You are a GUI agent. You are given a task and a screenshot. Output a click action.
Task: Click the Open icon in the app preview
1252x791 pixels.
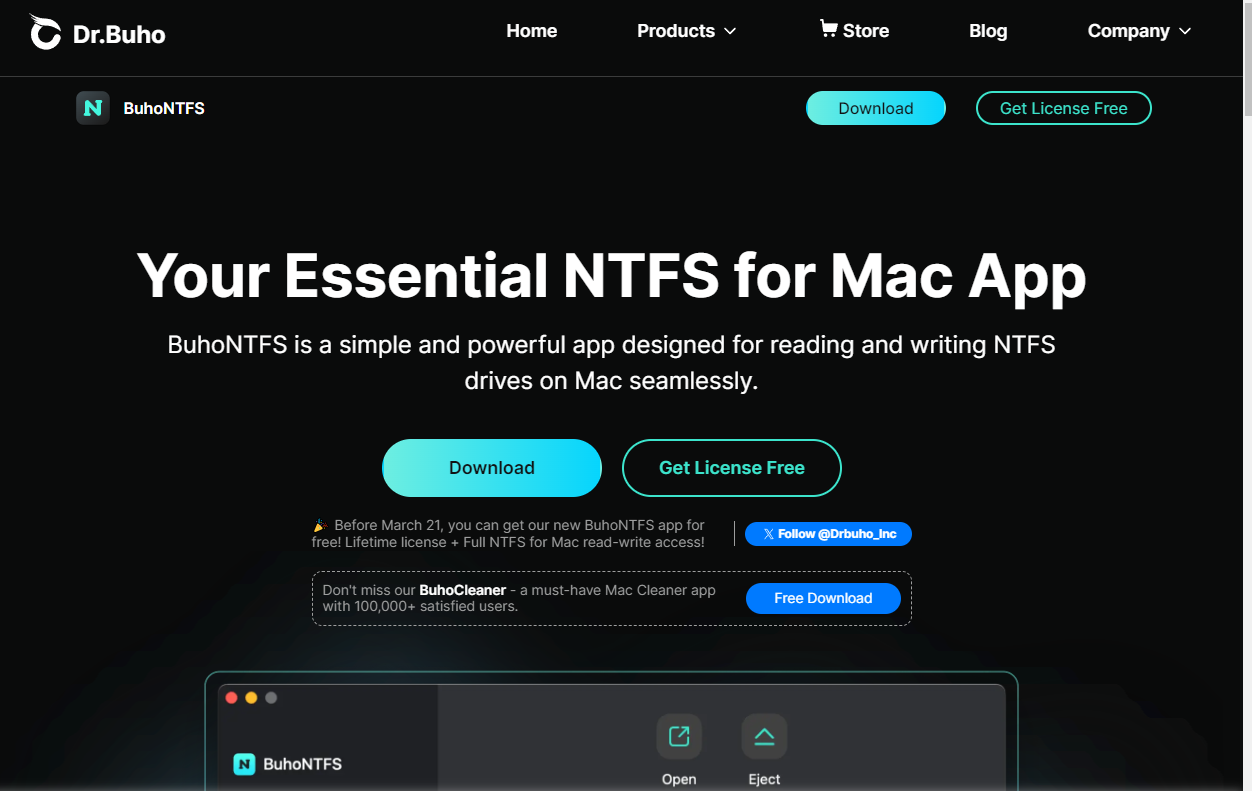point(679,737)
